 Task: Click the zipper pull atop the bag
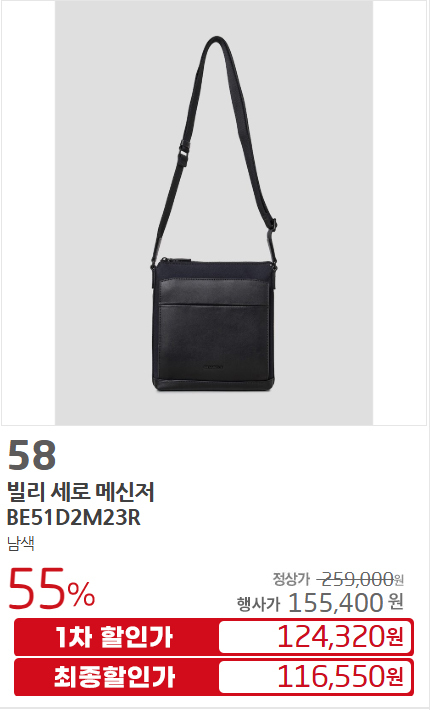(x=178, y=259)
